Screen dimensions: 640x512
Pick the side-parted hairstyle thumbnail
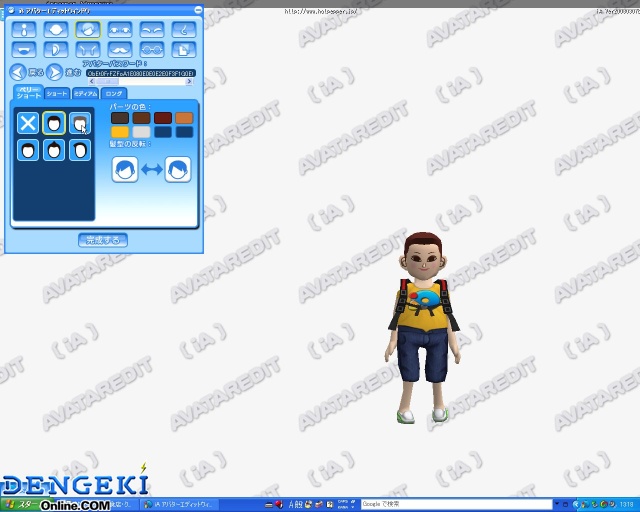[x=80, y=150]
